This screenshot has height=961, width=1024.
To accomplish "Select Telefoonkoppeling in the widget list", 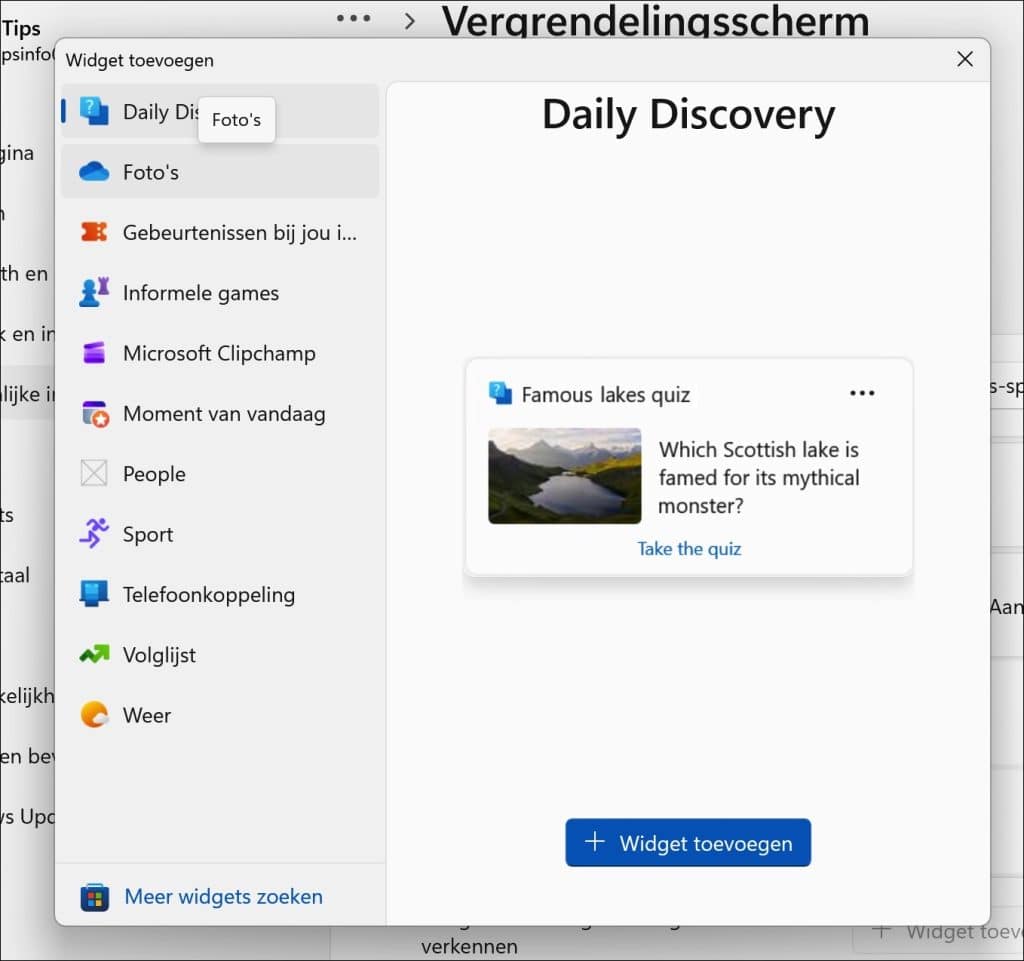I will (x=208, y=594).
